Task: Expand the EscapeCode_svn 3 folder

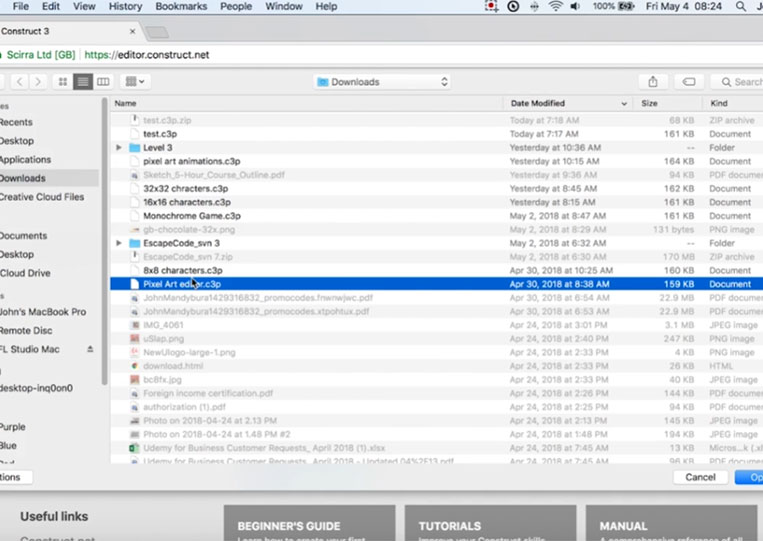Action: pos(119,243)
